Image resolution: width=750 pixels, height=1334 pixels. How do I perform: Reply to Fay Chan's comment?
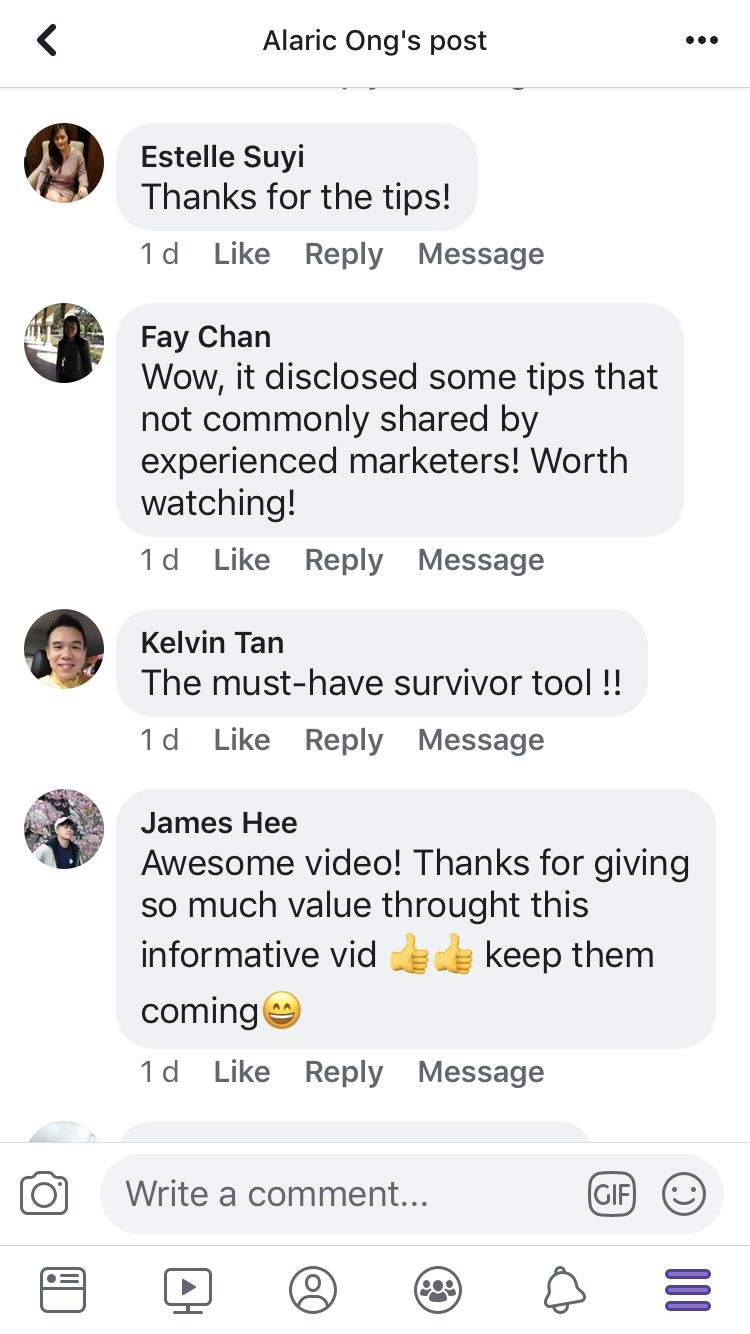tap(344, 560)
